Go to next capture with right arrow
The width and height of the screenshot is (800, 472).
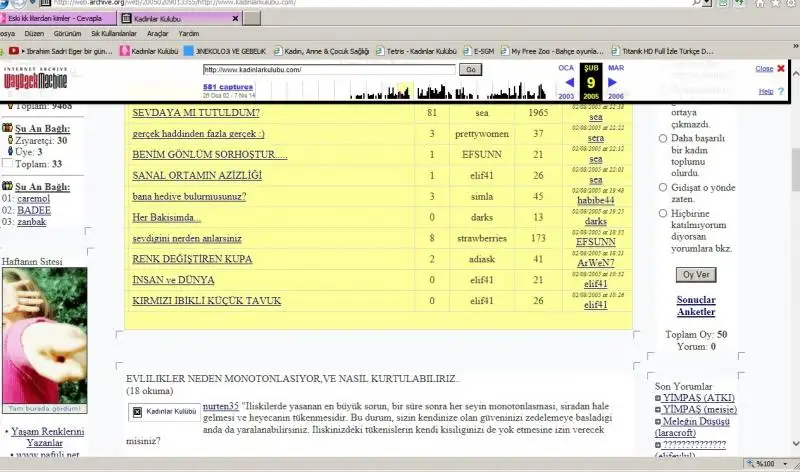pyautogui.click(x=612, y=82)
